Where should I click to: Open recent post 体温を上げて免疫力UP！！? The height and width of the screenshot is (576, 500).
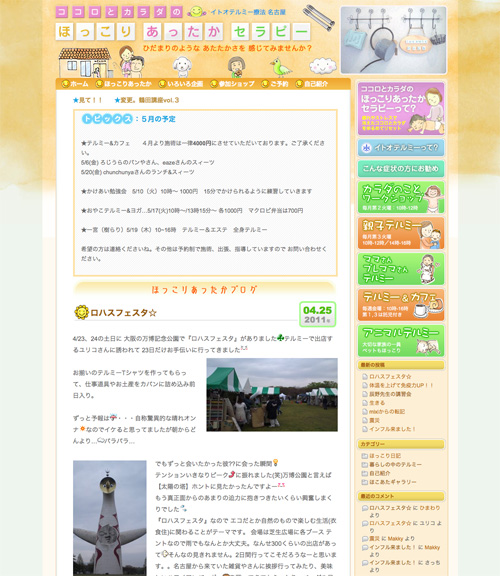[x=401, y=385]
